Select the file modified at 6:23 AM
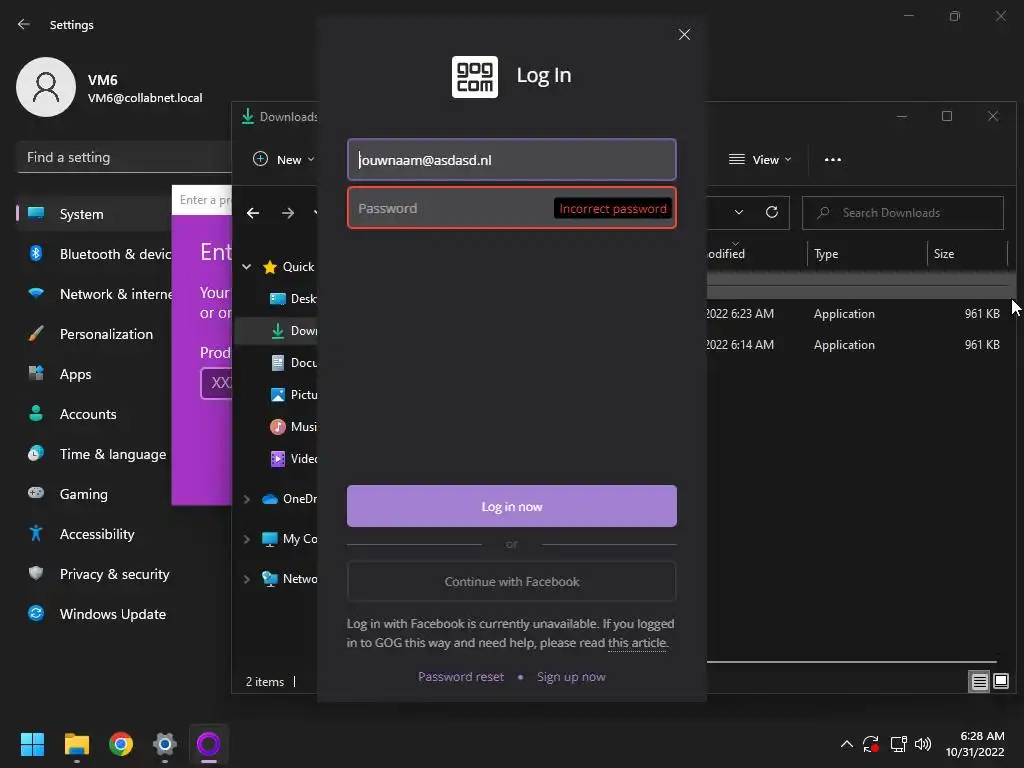 pyautogui.click(x=861, y=313)
